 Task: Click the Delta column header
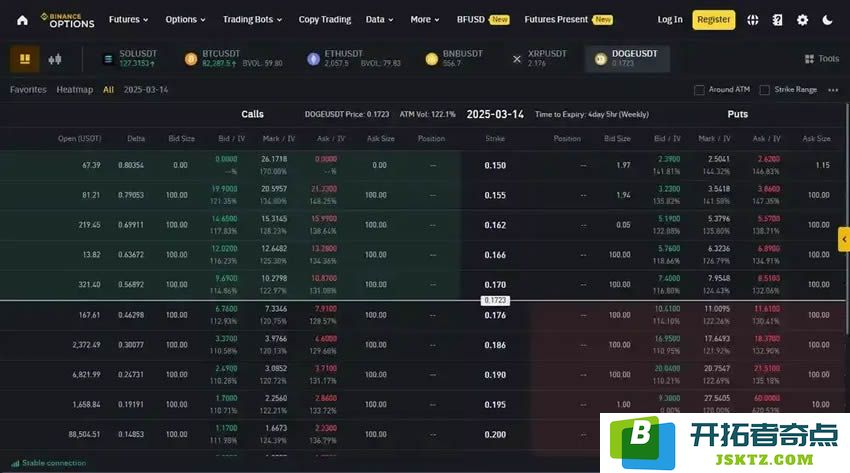coord(136,139)
